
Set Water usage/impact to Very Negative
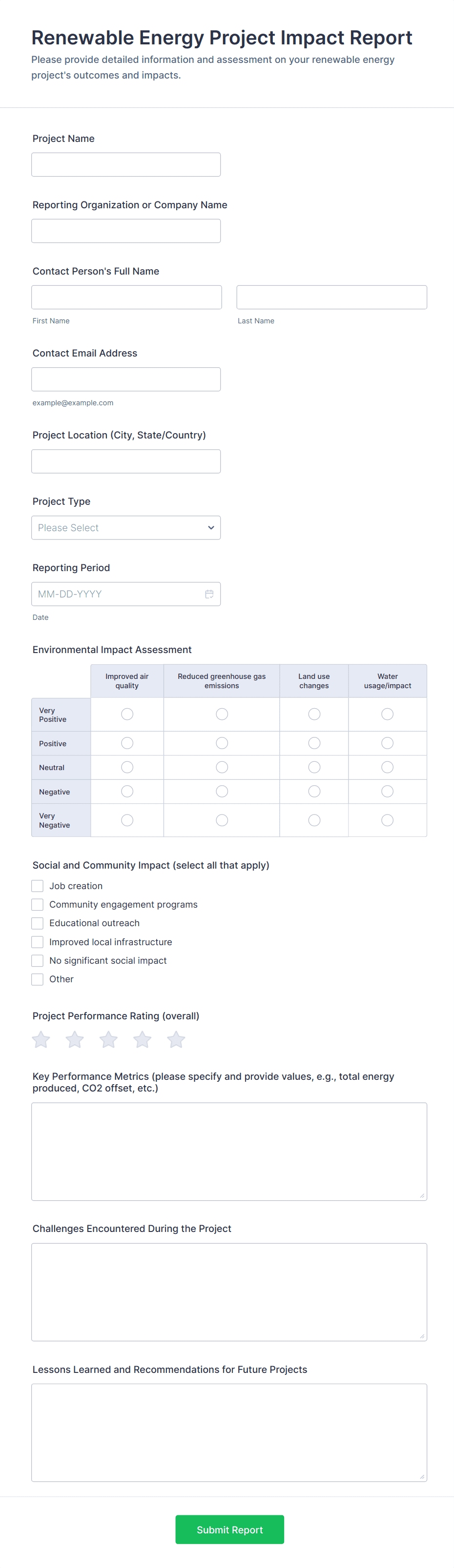[387, 820]
